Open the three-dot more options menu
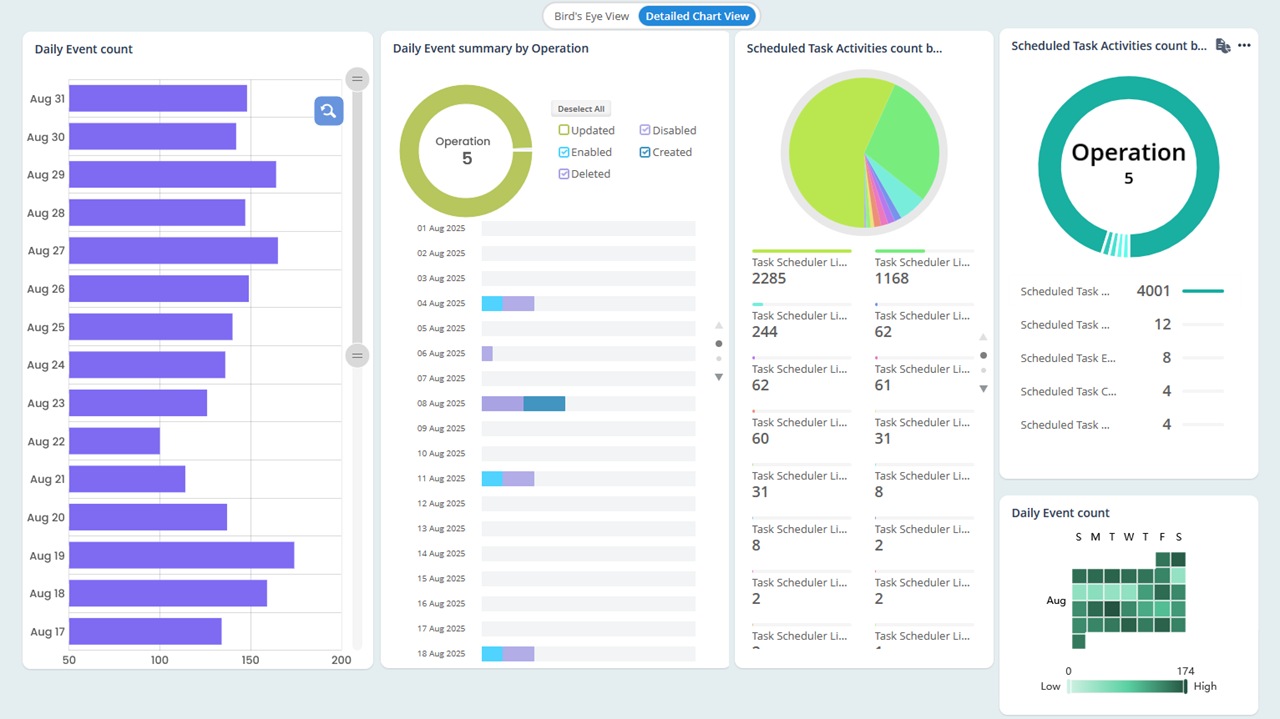1280x719 pixels. (x=1244, y=46)
